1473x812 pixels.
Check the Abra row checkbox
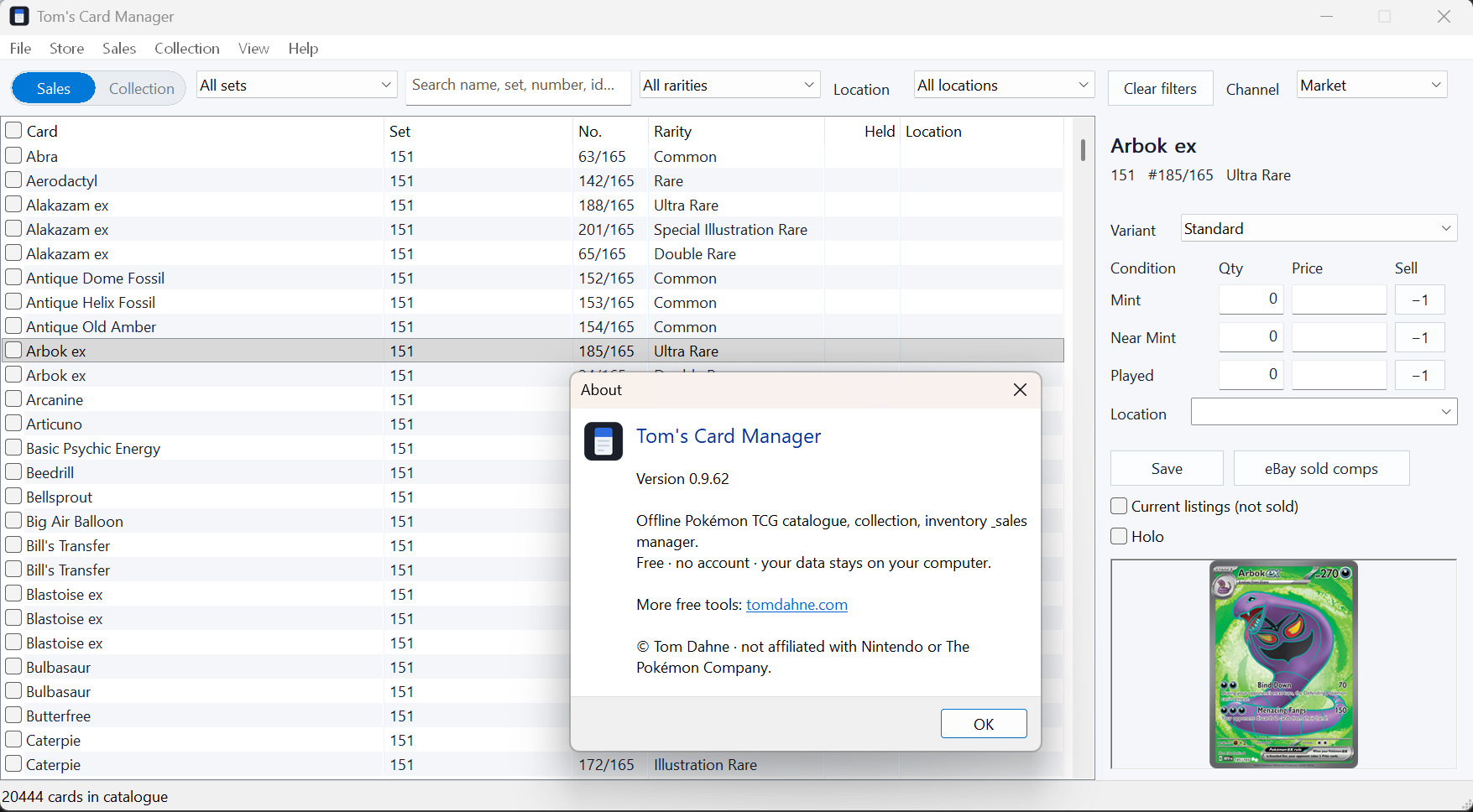pos(13,155)
